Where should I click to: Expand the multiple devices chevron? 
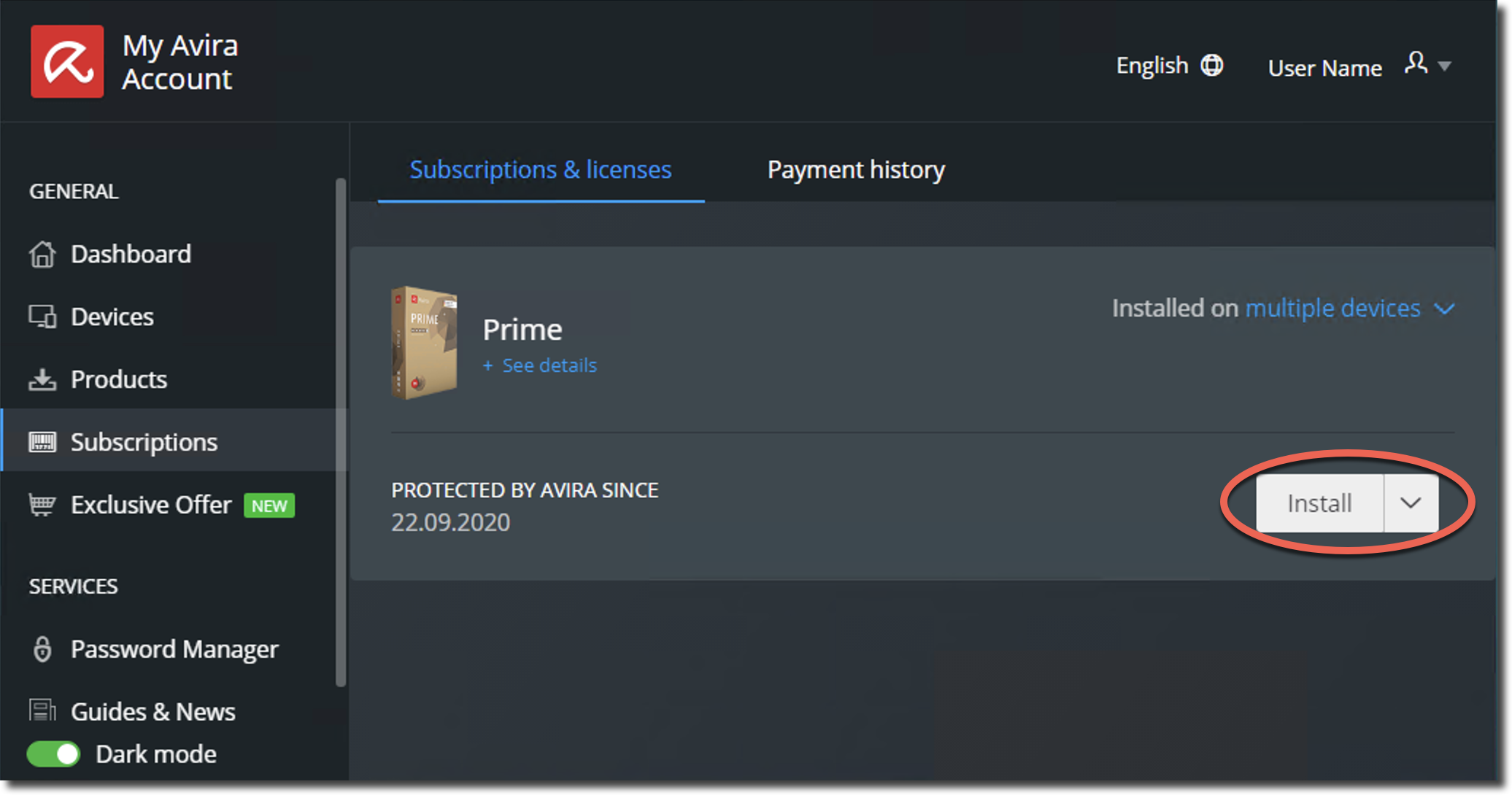(x=1444, y=309)
